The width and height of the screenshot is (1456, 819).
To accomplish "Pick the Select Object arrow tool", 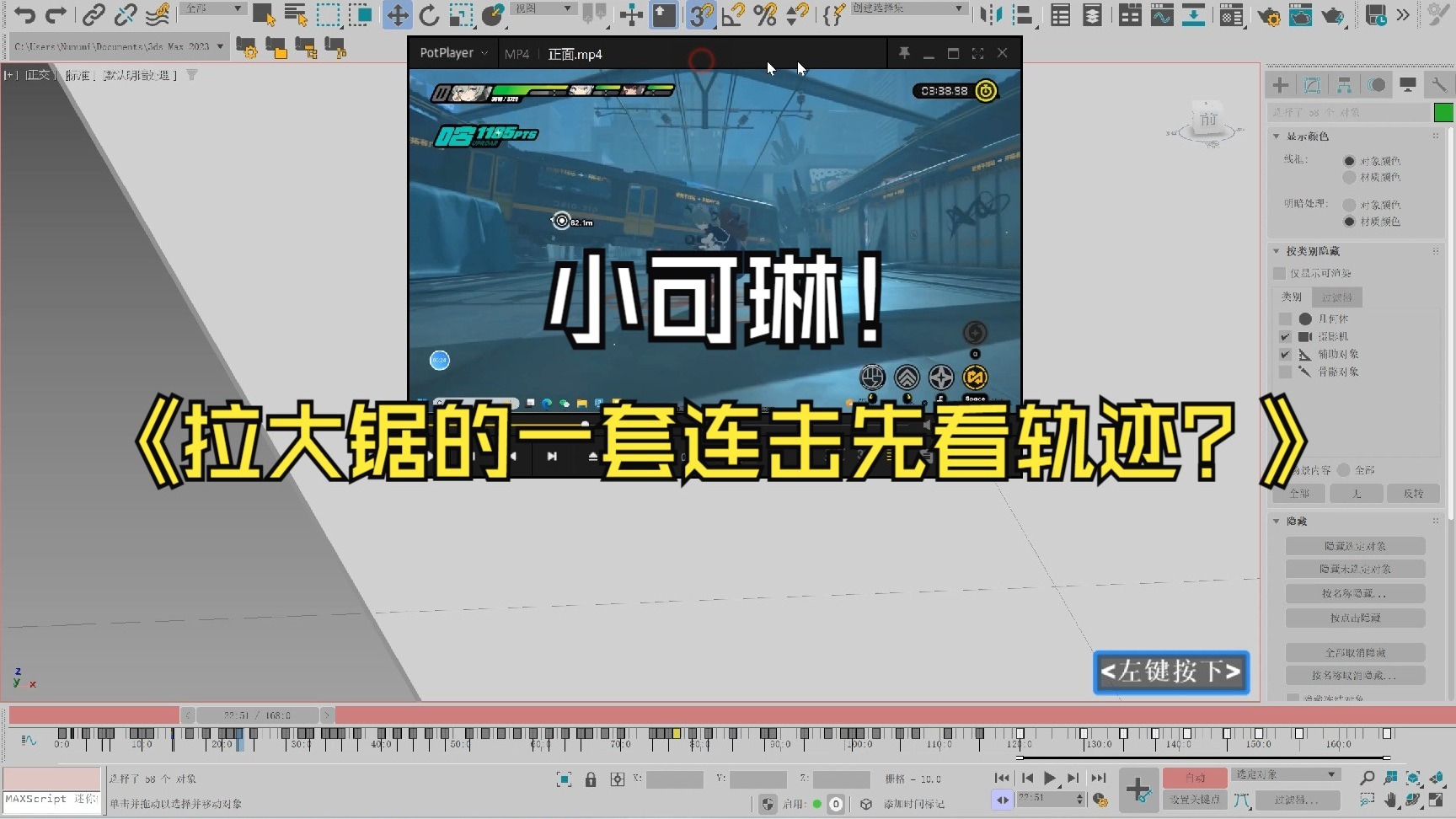I will click(264, 14).
